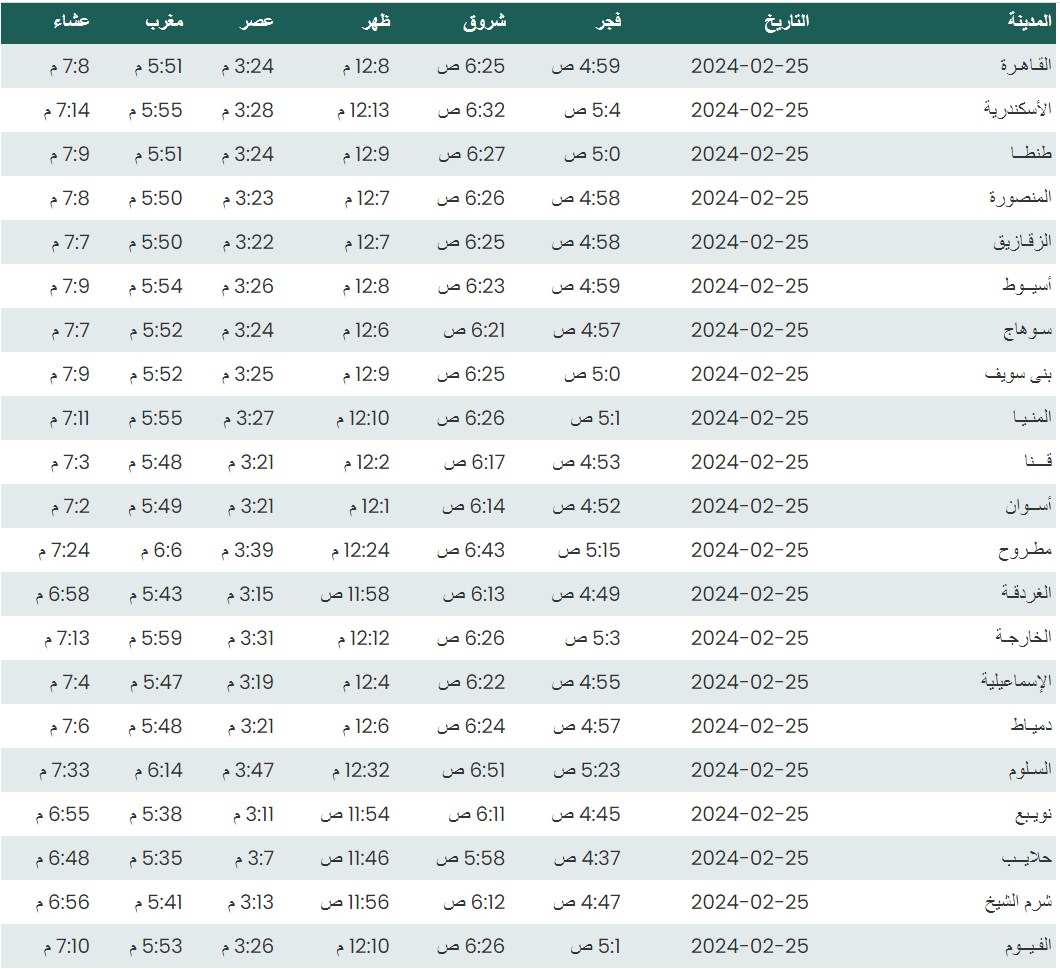This screenshot has width=1060, height=969.
Task: Click the ظهر column header
Action: pos(373,21)
